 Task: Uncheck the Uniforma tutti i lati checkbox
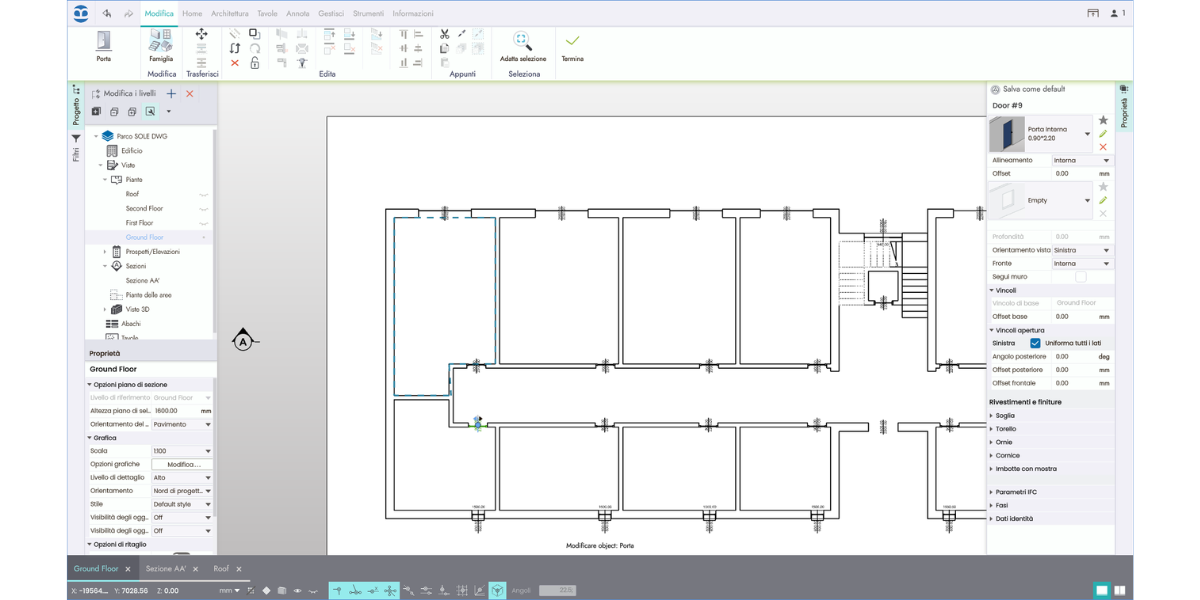point(1035,343)
